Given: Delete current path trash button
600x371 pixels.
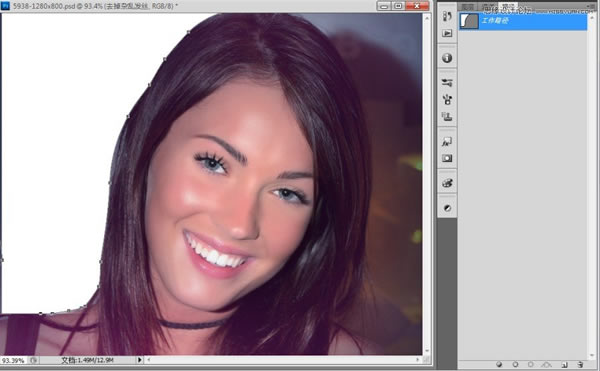Looking at the screenshot, I should click(x=580, y=364).
